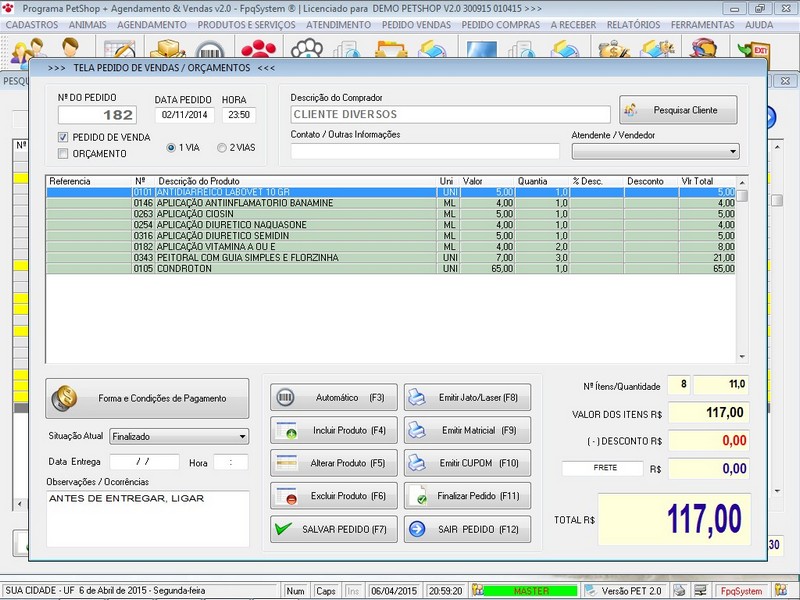Open the FERRAMENTAS menu
This screenshot has width=800, height=600.
coord(703,24)
